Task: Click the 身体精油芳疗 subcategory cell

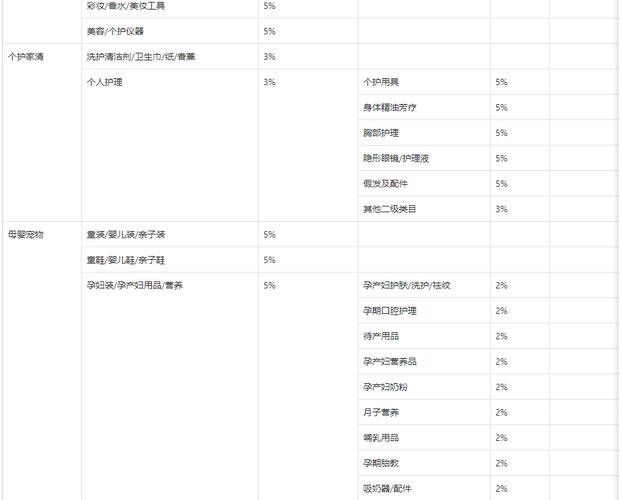Action: point(389,107)
